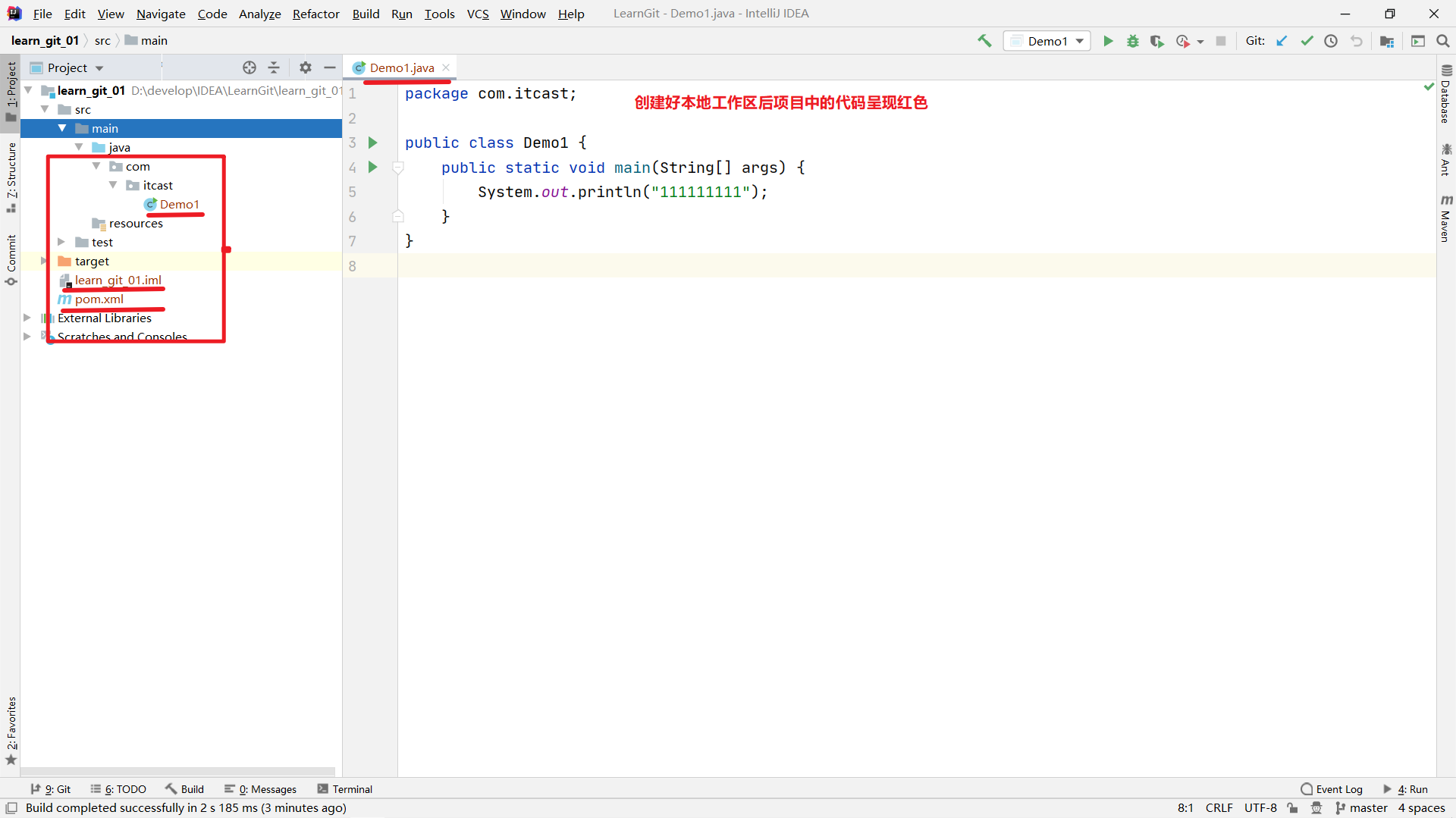Click run gutter icon beside main method

tap(372, 167)
